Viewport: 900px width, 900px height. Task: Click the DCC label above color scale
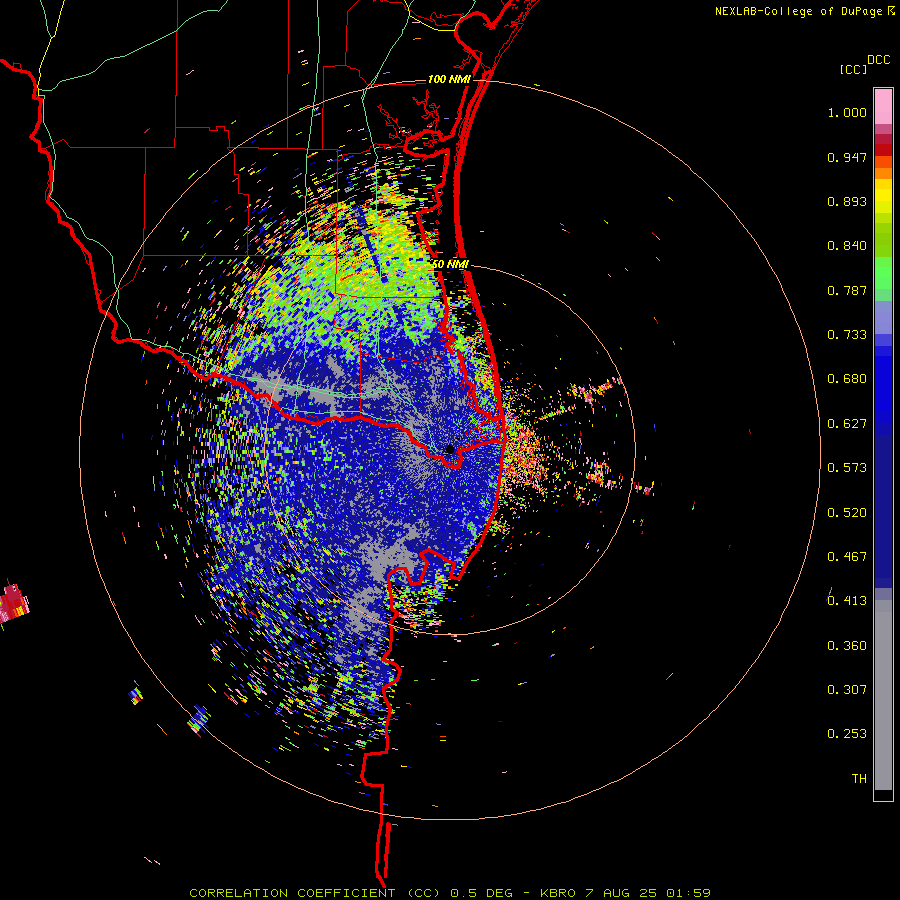878,60
